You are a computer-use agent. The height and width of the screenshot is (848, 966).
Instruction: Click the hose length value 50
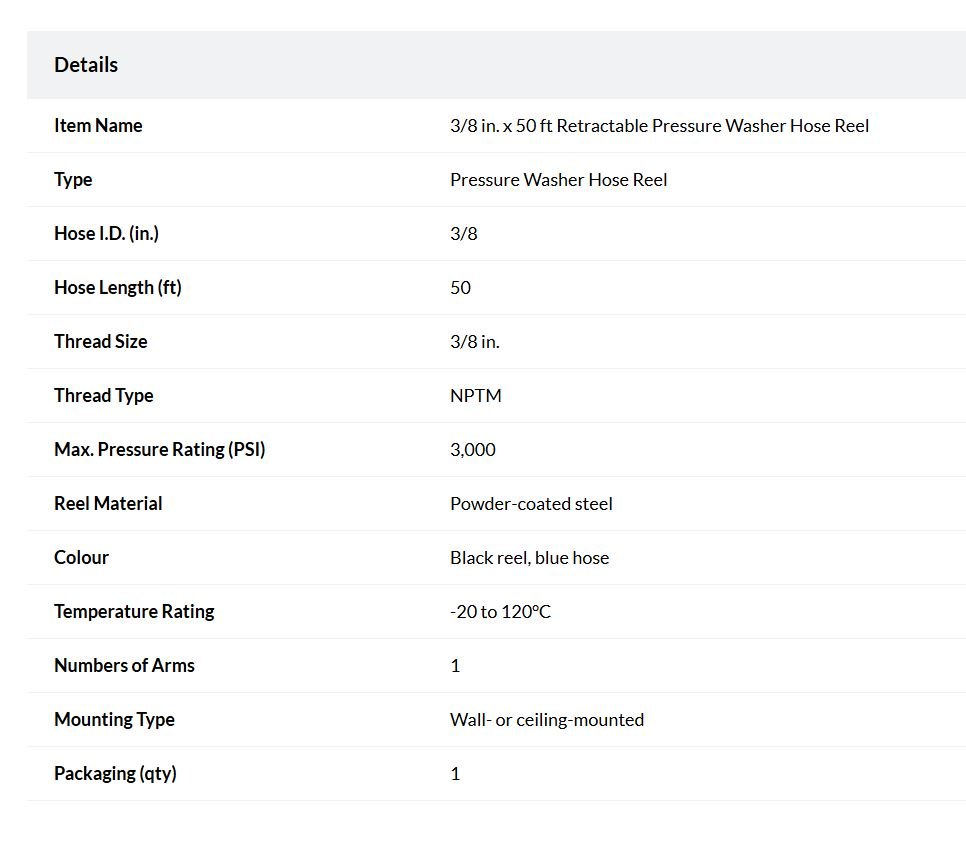point(460,288)
